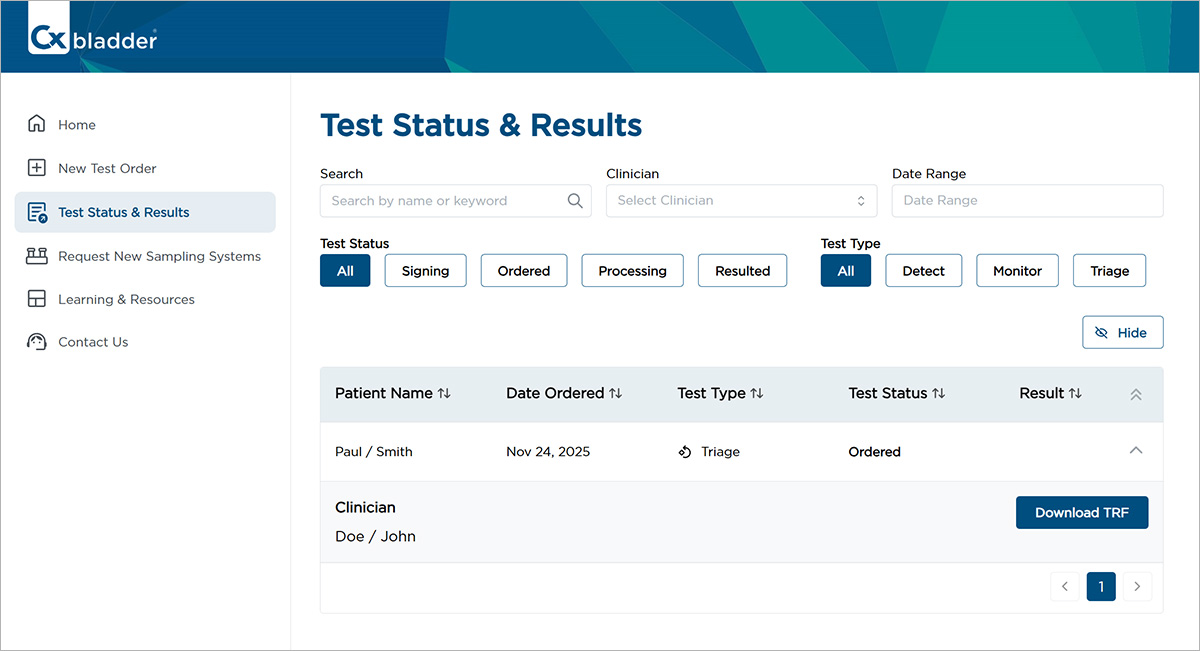Filter Test Status by Signing
The width and height of the screenshot is (1200, 651).
tap(425, 271)
